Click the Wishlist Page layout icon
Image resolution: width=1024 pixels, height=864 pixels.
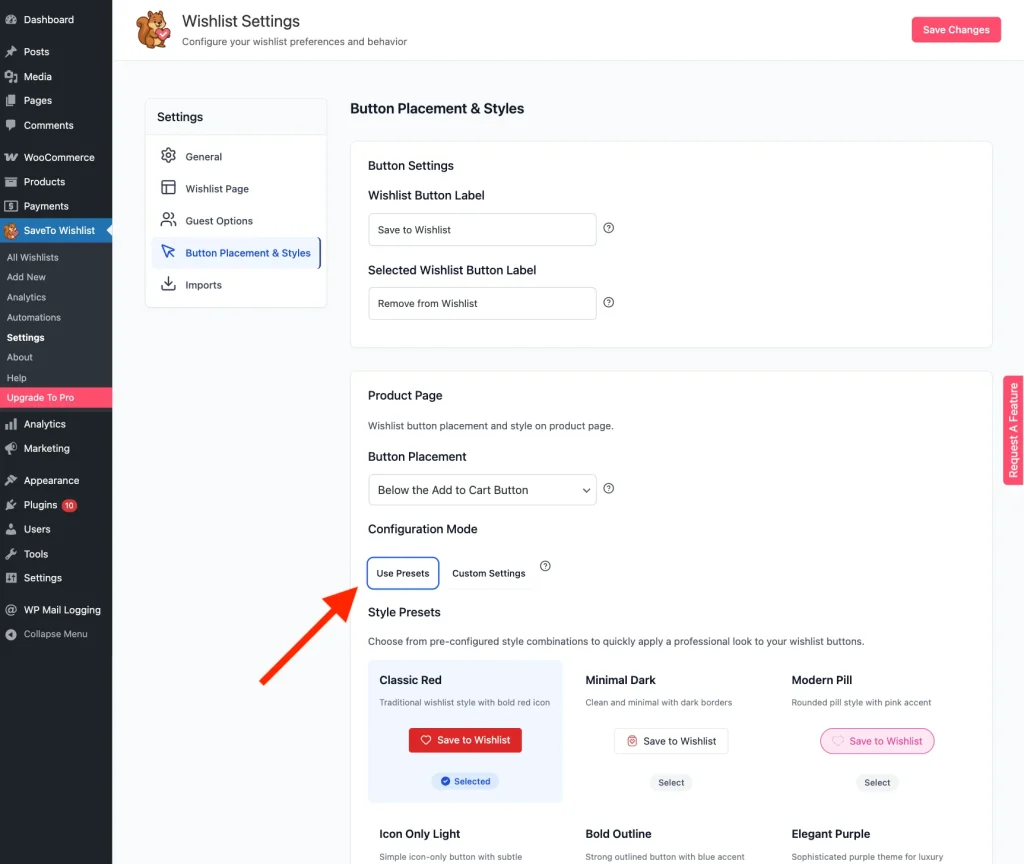tap(168, 188)
